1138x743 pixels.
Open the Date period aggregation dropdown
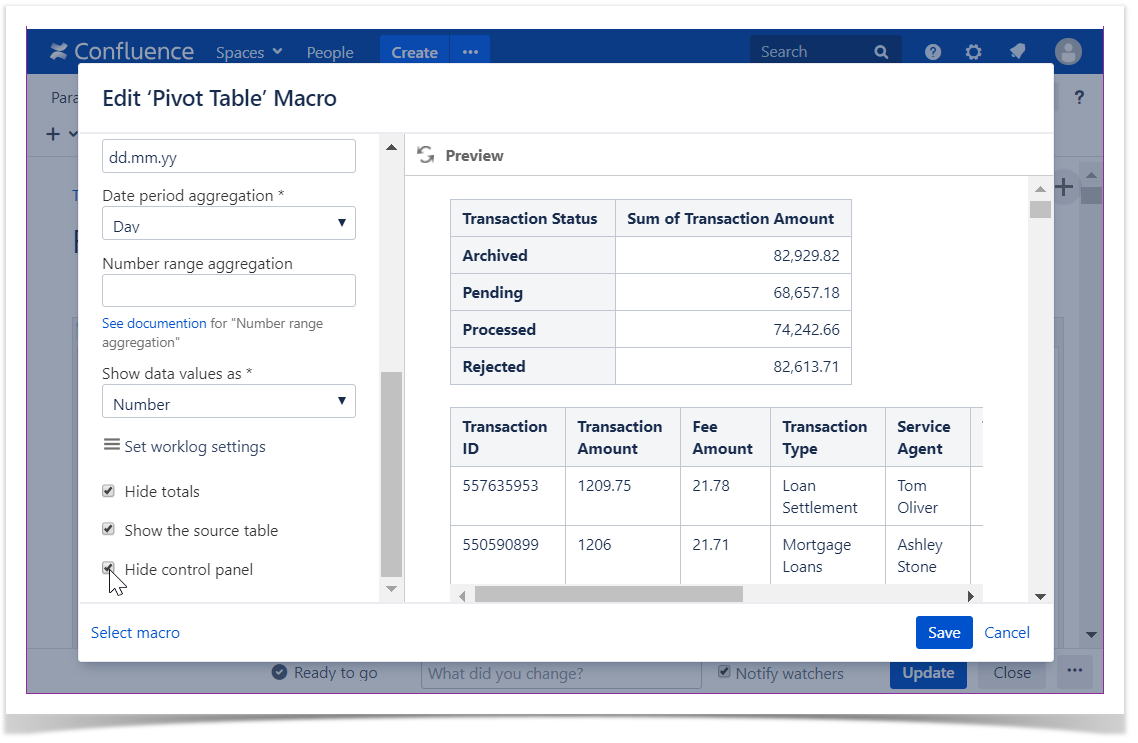tap(228, 223)
